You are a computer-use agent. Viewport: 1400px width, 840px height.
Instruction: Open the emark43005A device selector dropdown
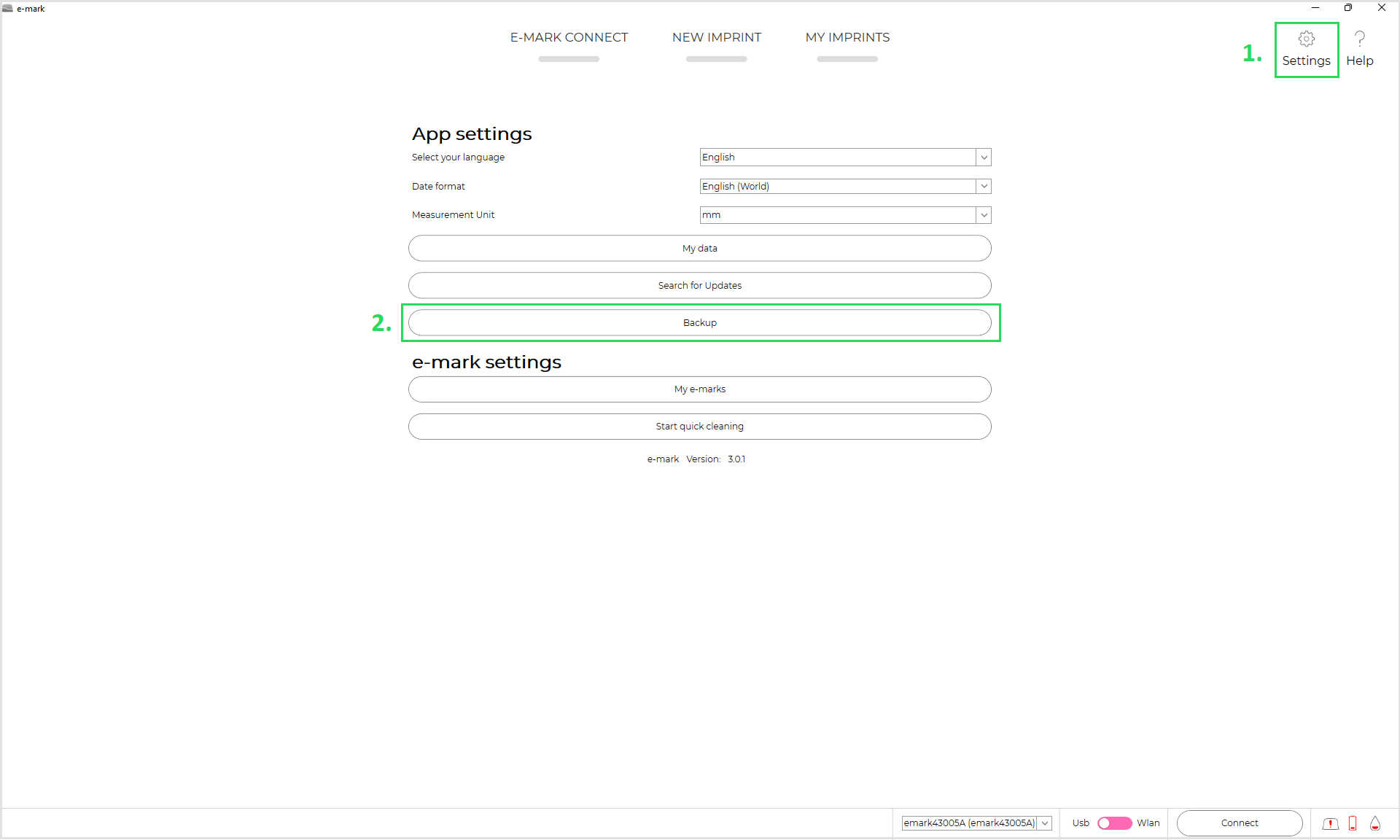1044,823
